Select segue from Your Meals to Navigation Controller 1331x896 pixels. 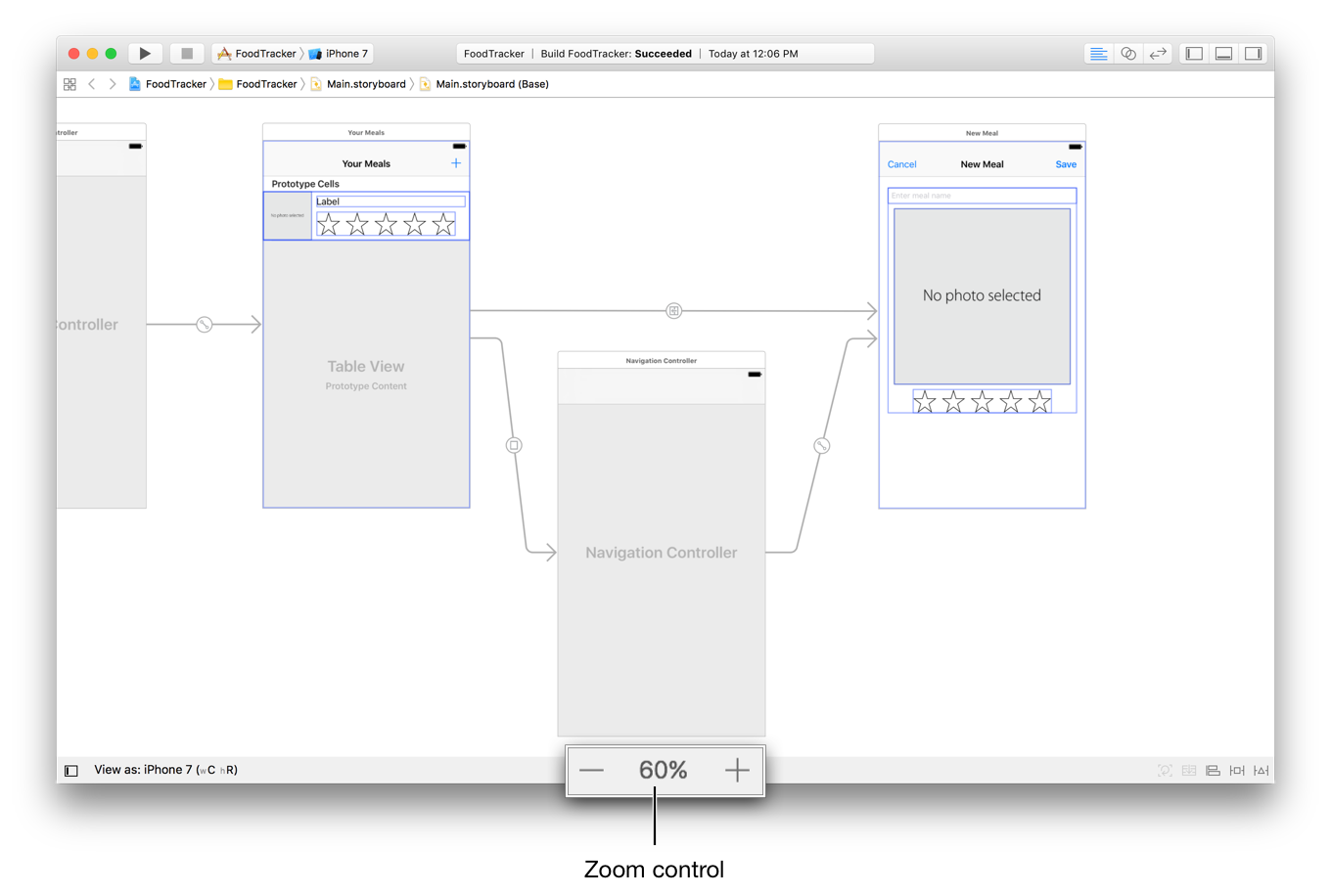[x=514, y=445]
